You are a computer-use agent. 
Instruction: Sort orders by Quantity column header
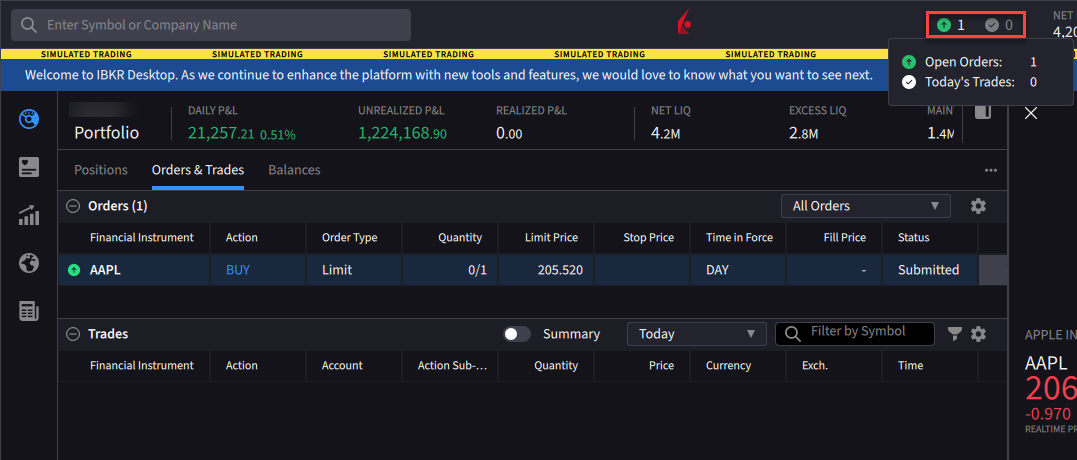(460, 238)
